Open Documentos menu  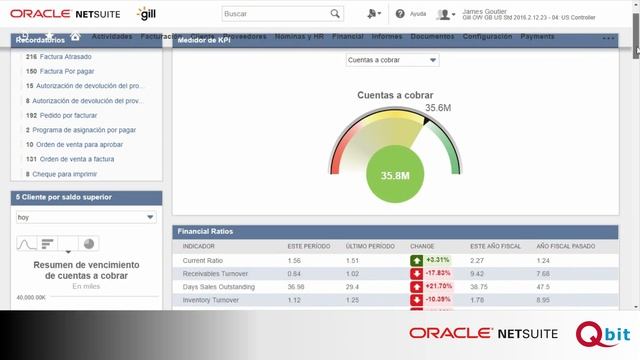(432, 36)
